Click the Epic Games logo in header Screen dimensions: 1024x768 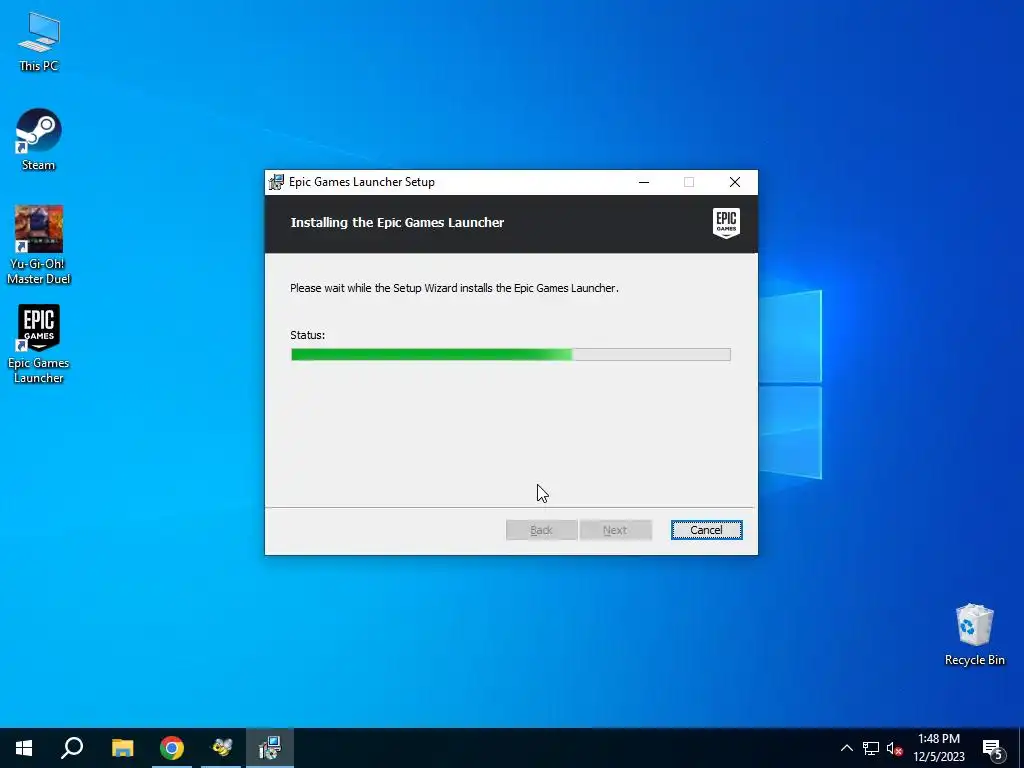[726, 223]
